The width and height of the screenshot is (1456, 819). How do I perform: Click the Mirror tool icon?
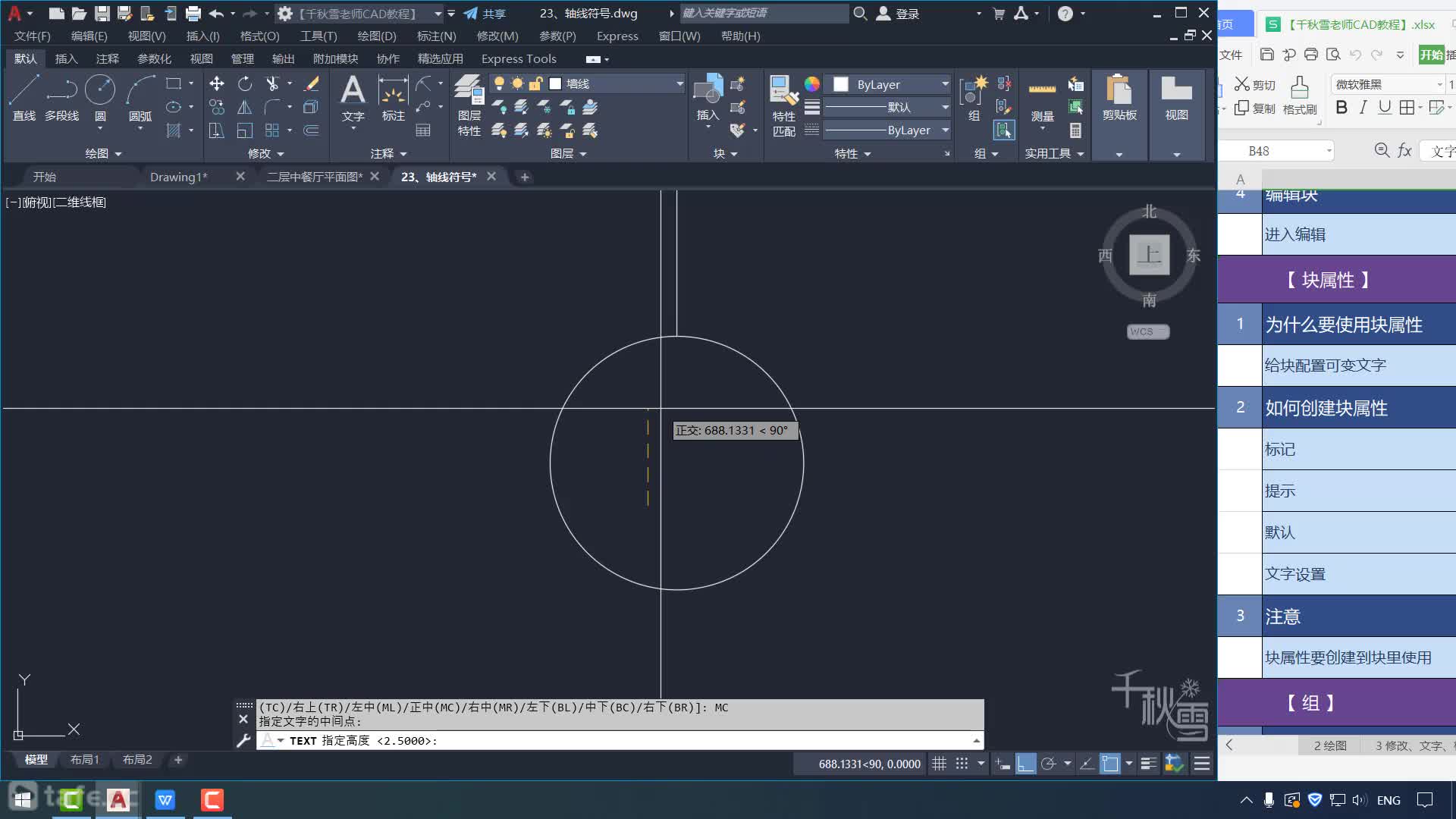[244, 107]
